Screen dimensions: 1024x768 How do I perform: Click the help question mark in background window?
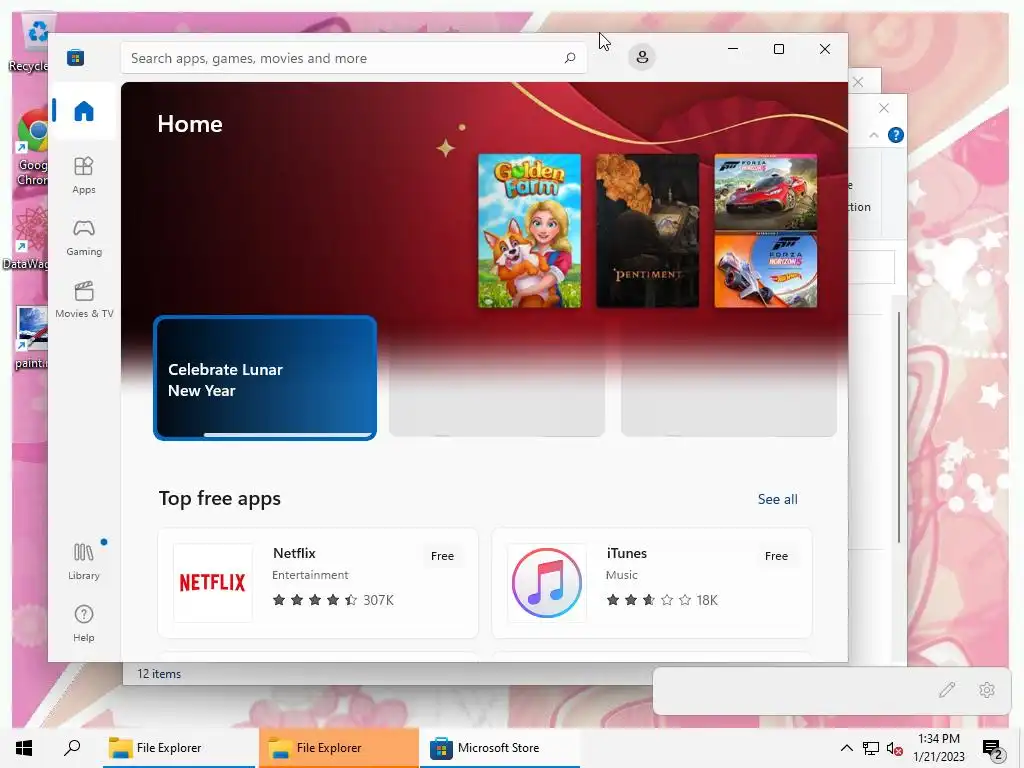(x=895, y=135)
